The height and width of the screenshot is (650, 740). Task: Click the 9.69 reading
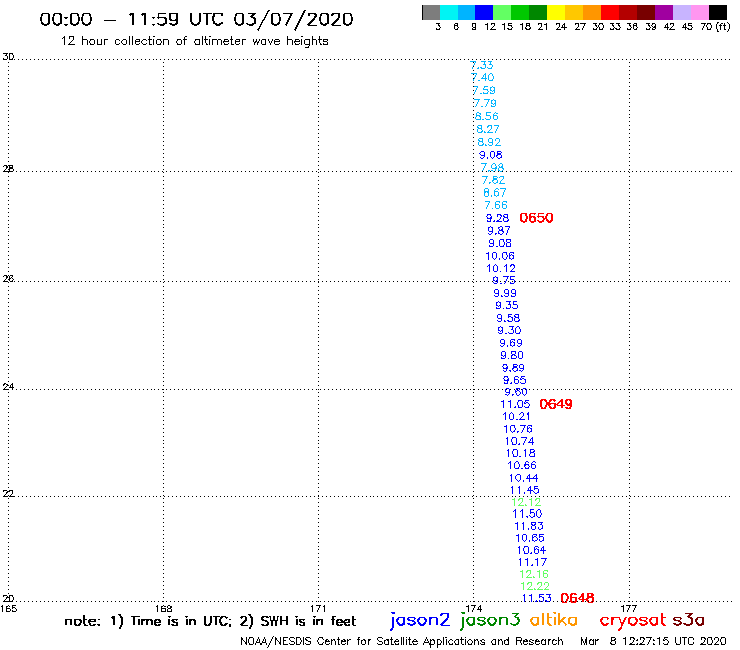click(511, 343)
